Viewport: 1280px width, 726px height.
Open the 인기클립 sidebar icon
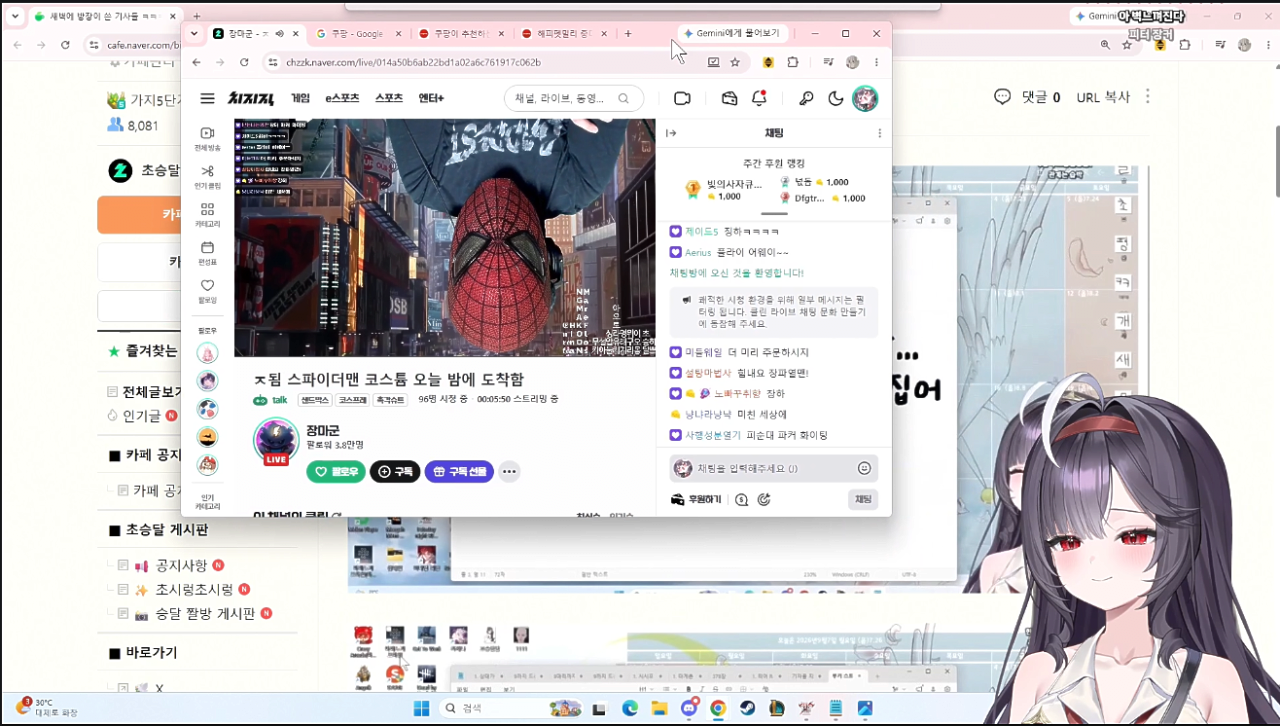click(207, 176)
